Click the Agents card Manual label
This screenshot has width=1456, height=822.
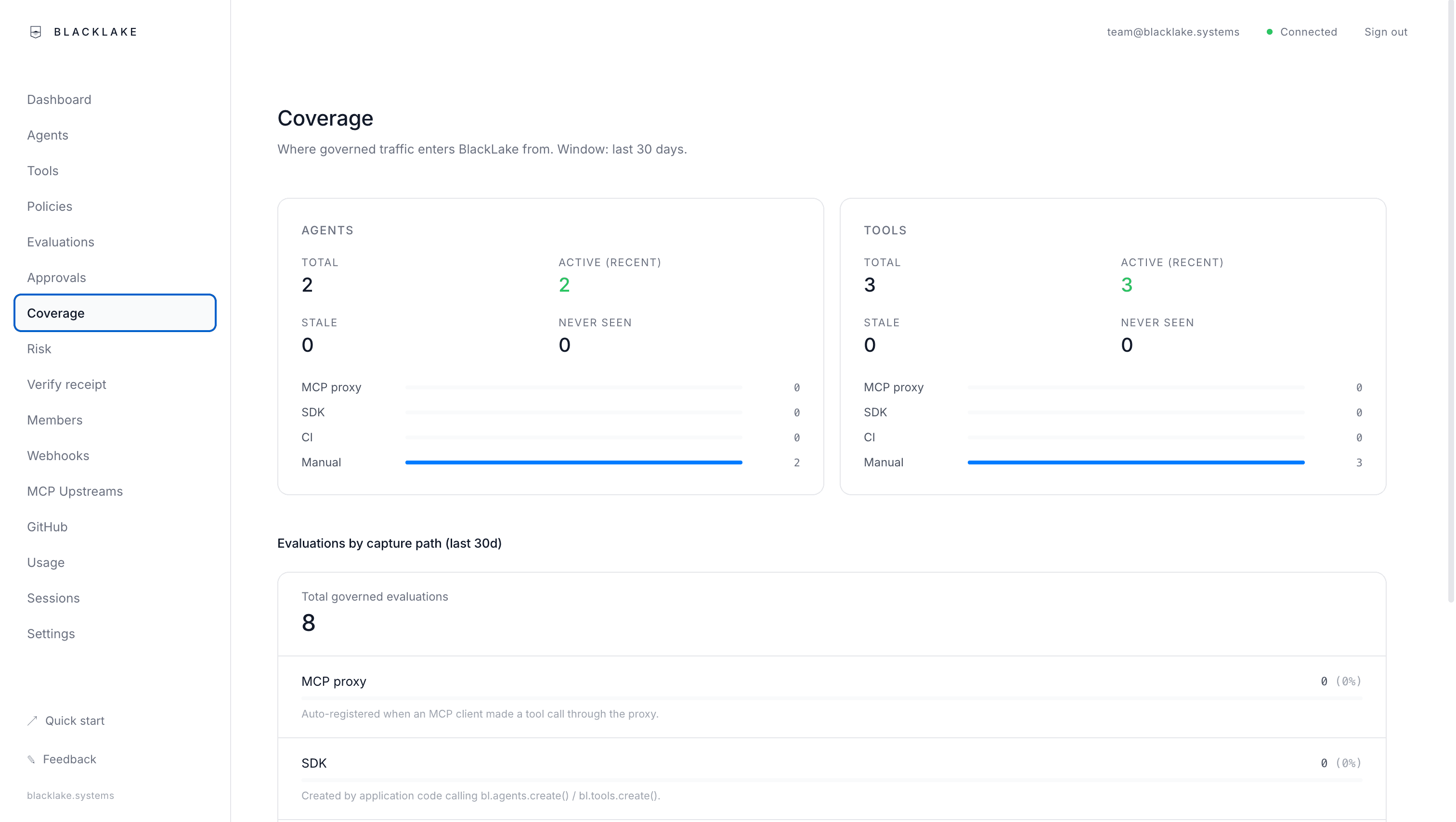pyautogui.click(x=321, y=462)
